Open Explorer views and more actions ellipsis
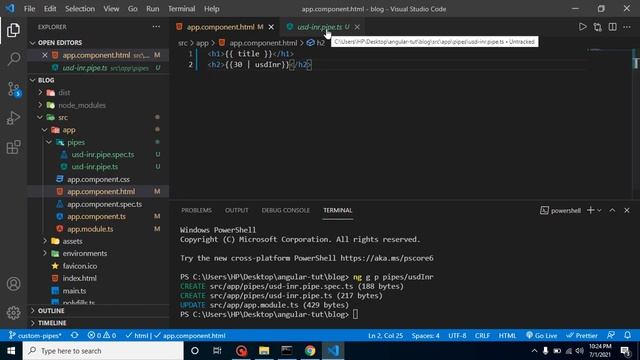Image resolution: width=640 pixels, height=360 pixels. [x=156, y=27]
